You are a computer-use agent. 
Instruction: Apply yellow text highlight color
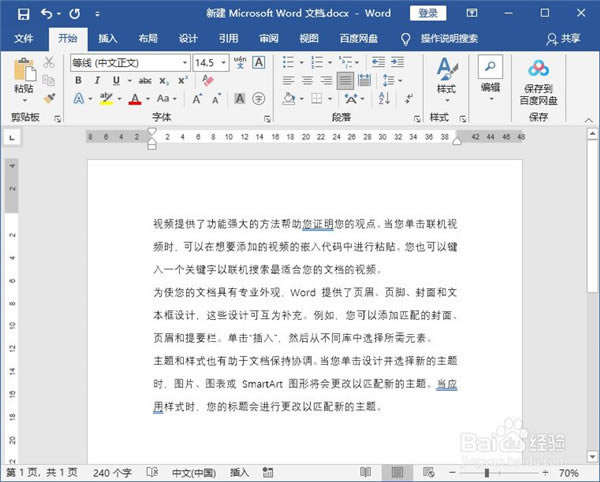pyautogui.click(x=106, y=99)
